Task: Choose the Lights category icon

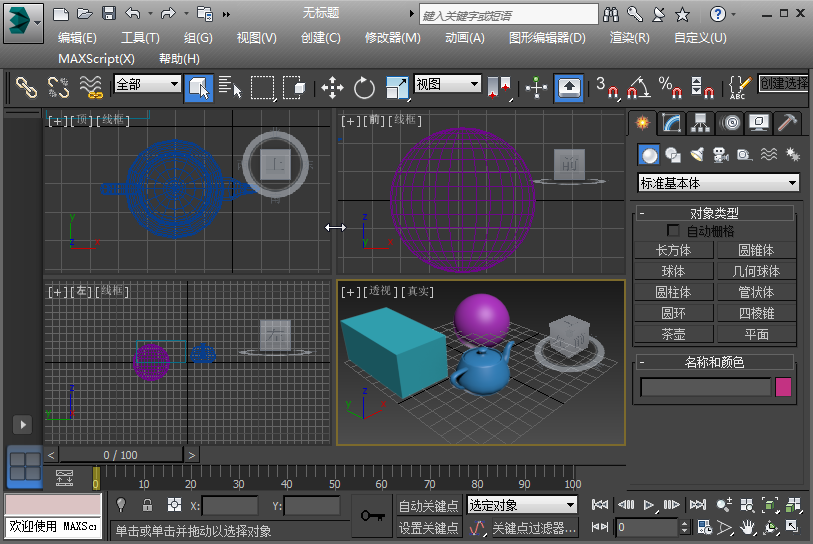Action: point(697,154)
